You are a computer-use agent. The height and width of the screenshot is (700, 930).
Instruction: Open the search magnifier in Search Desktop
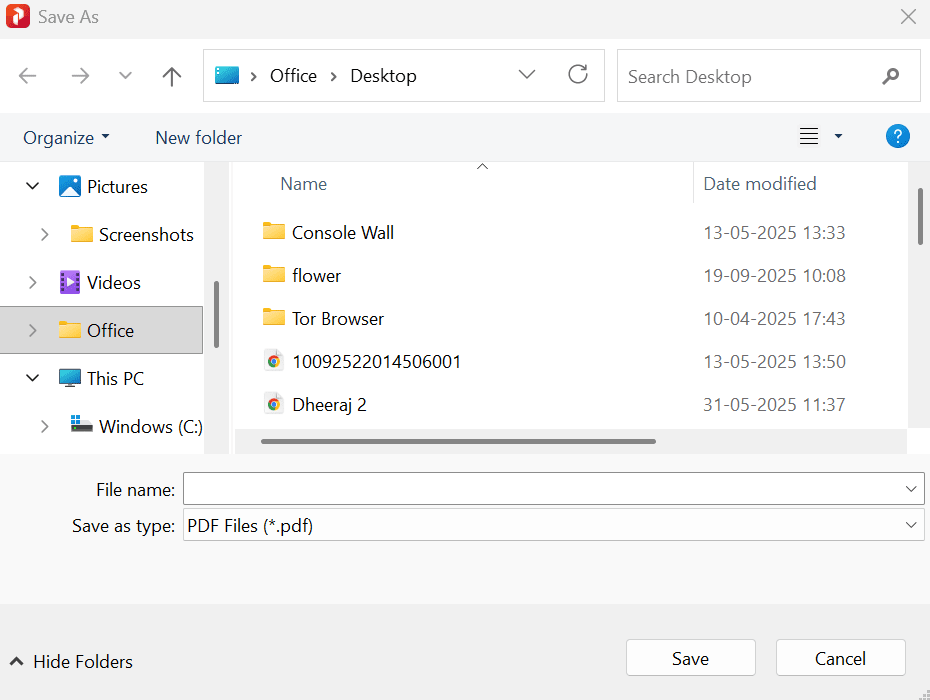tap(890, 76)
